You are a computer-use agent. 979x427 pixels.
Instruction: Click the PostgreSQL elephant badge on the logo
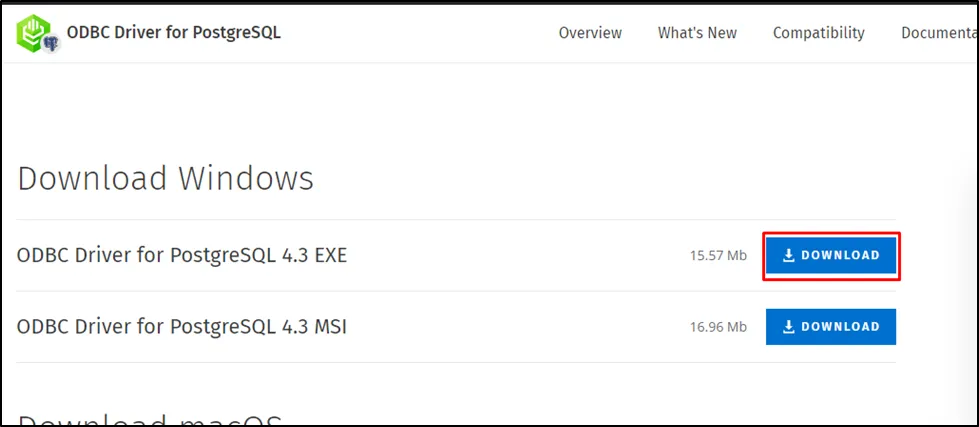50,44
